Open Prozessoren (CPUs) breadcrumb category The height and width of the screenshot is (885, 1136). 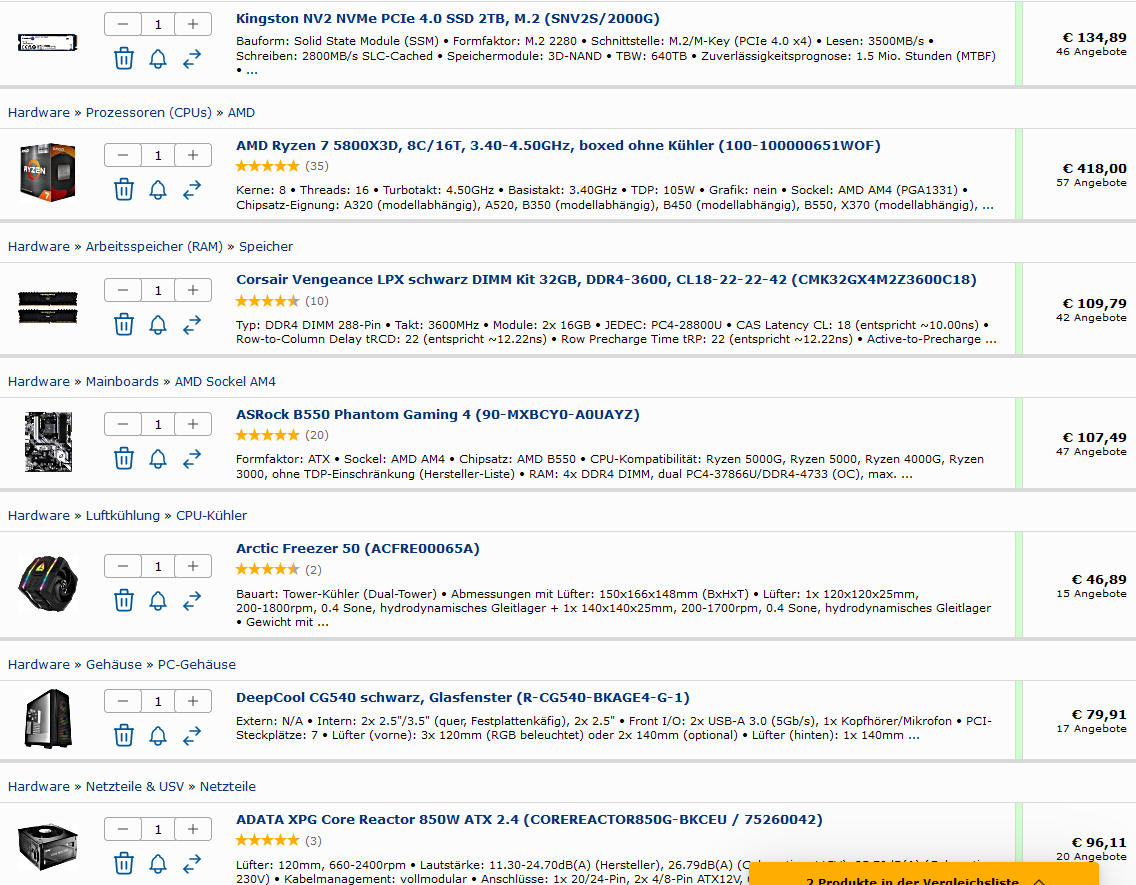(149, 113)
